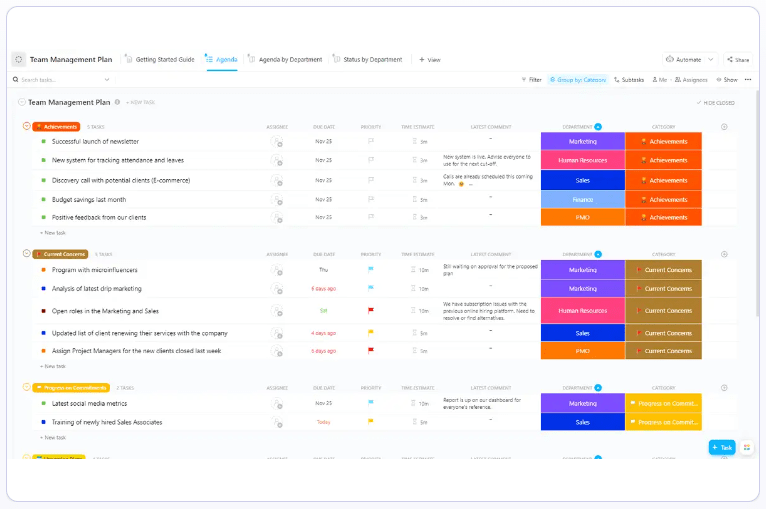The width and height of the screenshot is (766, 509).
Task: Open the Show options
Action: pos(727,80)
